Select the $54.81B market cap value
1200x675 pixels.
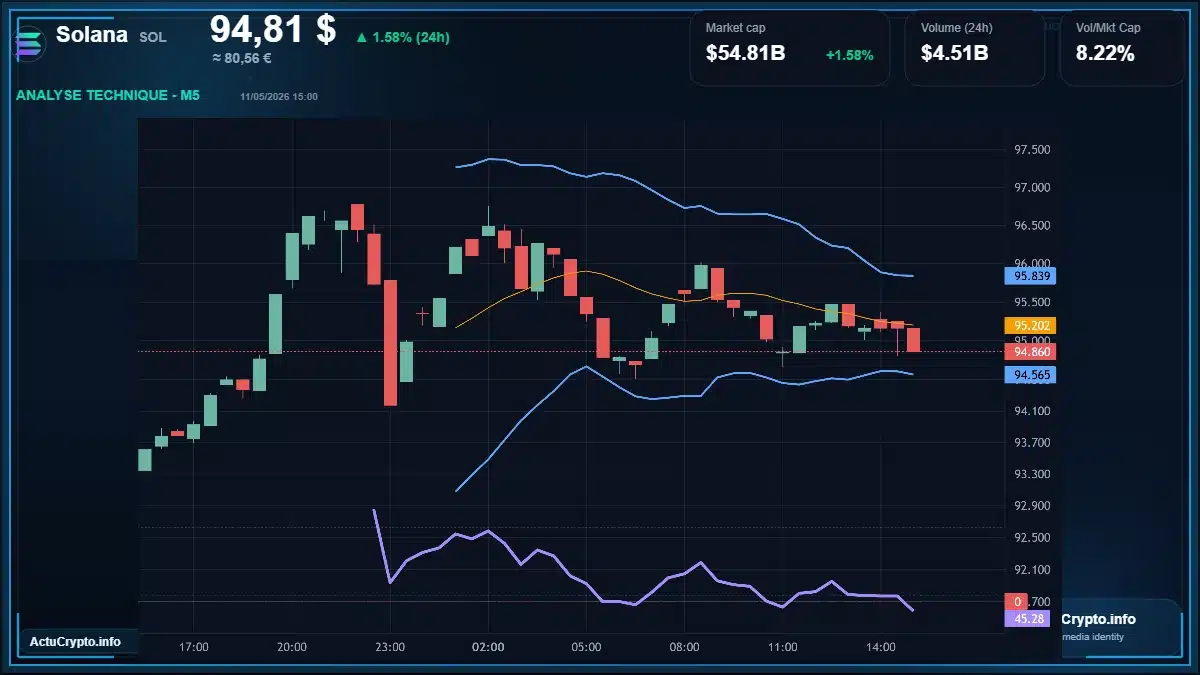[x=745, y=54]
